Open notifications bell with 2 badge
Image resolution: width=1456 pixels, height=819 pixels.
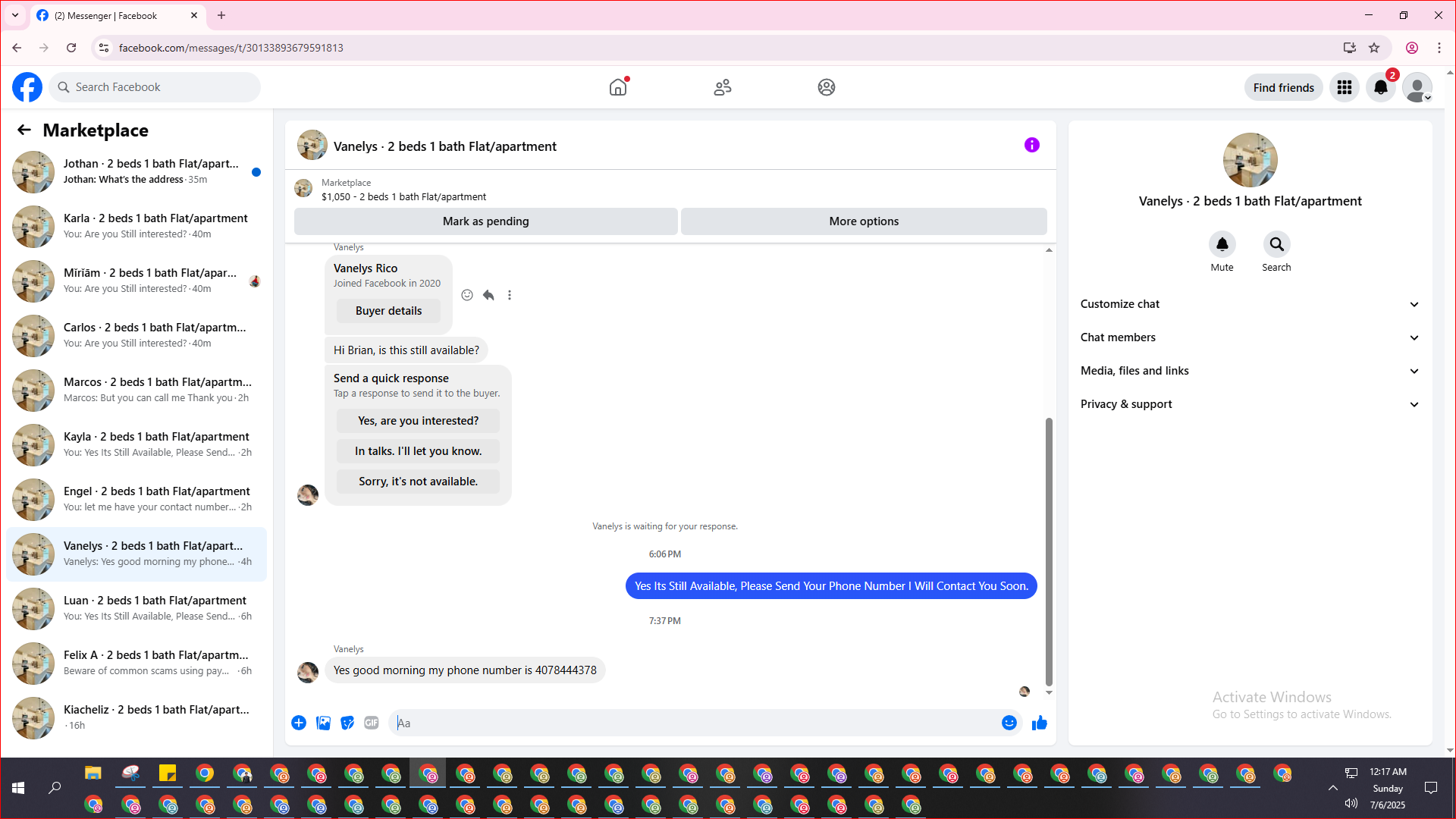point(1380,87)
